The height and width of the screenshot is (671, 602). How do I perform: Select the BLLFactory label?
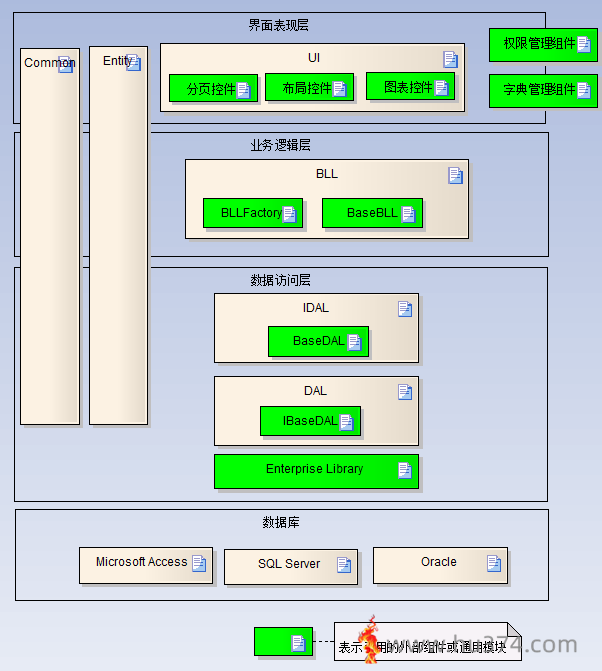coord(251,213)
